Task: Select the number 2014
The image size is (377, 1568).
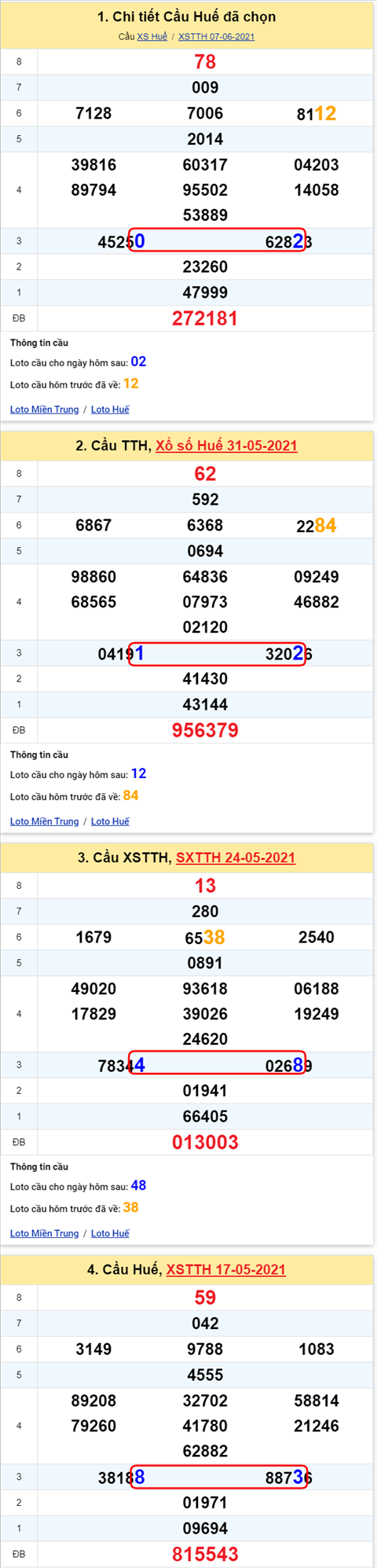Action: tap(205, 139)
